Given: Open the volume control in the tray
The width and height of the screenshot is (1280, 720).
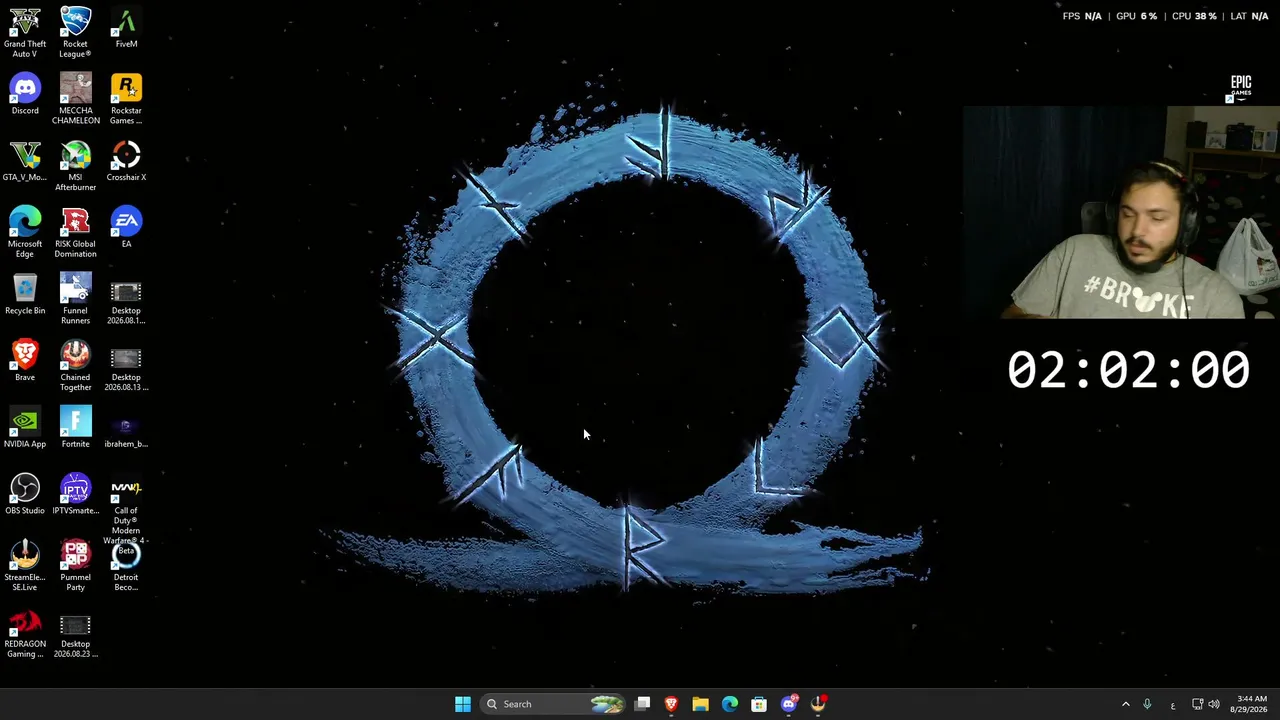Looking at the screenshot, I should (1215, 704).
